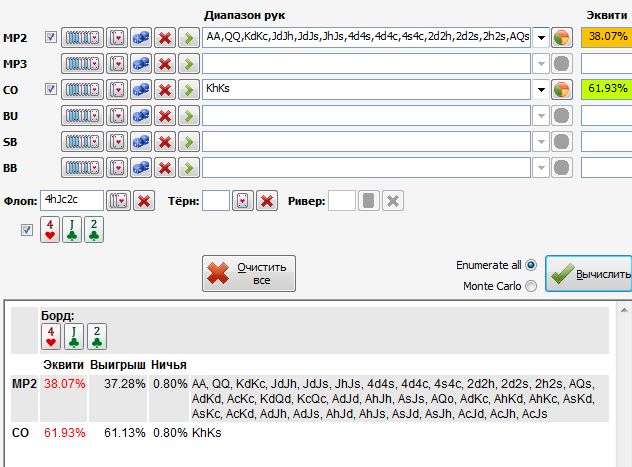Expand MP2 range dropdown arrow
Viewport: 632px width, 467px height.
[x=541, y=38]
